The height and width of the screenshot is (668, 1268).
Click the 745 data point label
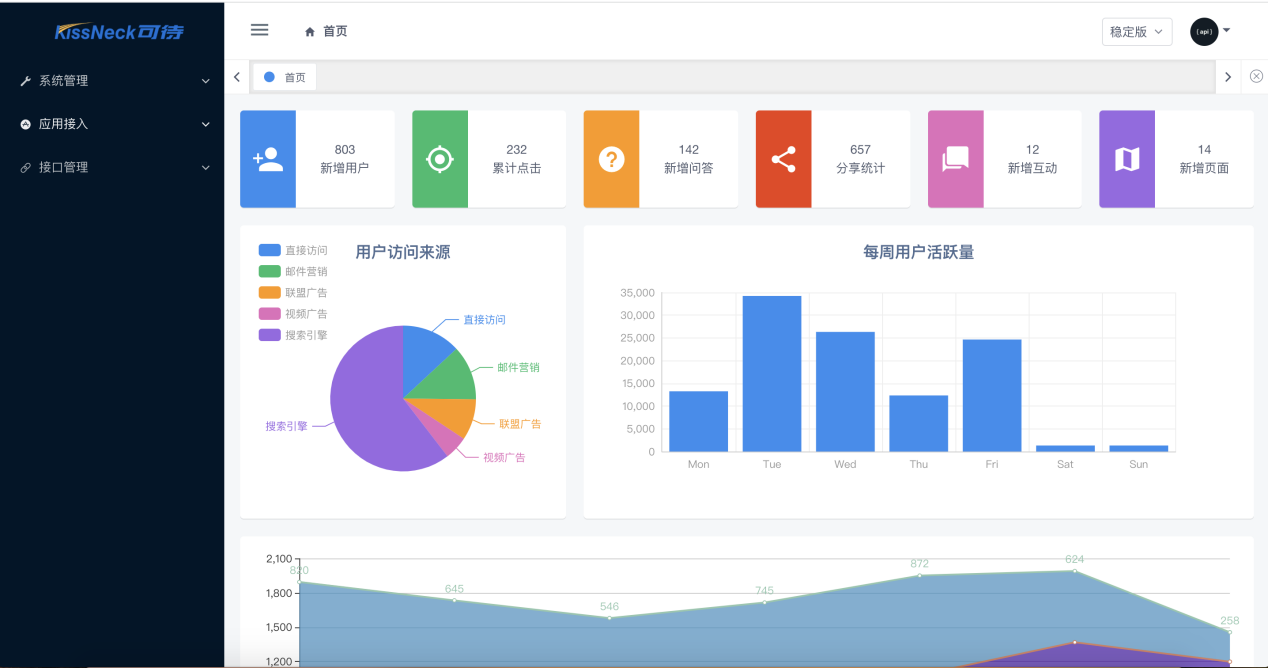click(764, 591)
